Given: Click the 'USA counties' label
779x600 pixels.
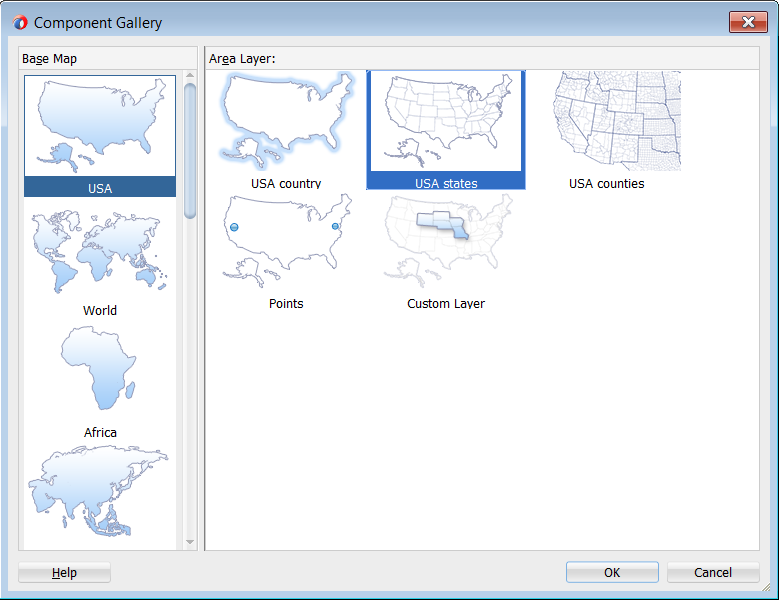Looking at the screenshot, I should coord(607,184).
